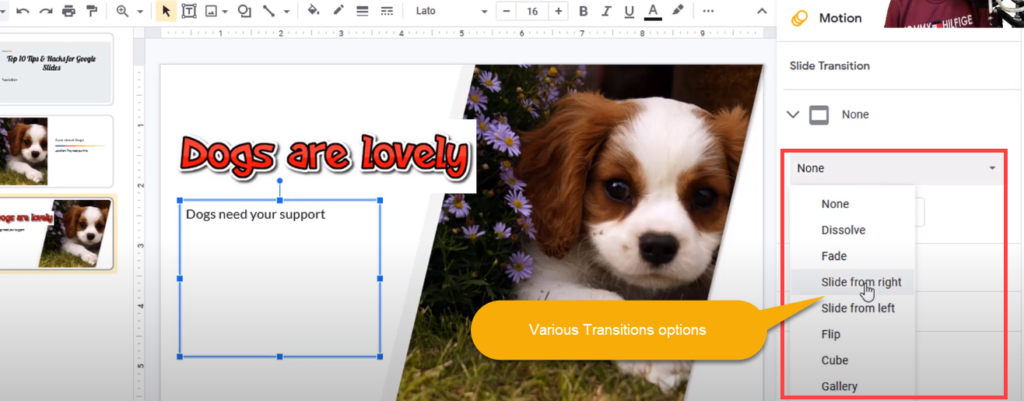This screenshot has width=1024, height=401.
Task: Click the text box rotation handle
Action: click(x=280, y=180)
